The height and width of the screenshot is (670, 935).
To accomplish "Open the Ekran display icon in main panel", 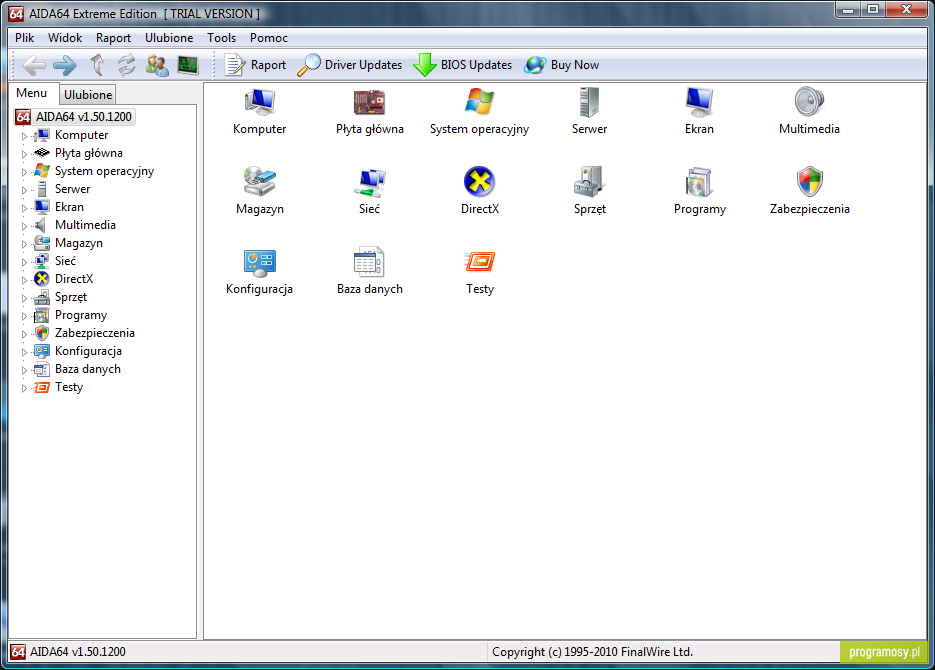I will 699,103.
